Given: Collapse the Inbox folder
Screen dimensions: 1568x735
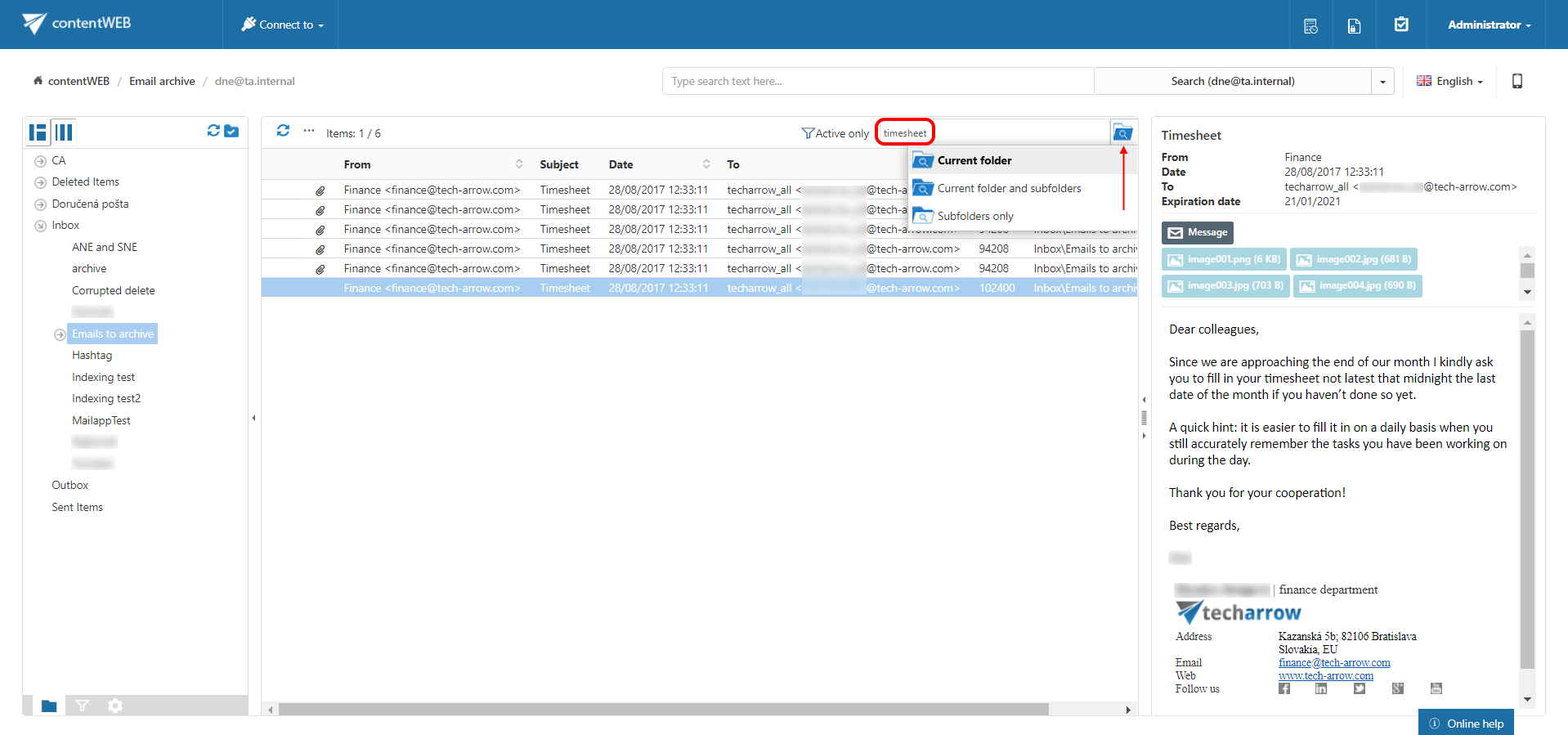Looking at the screenshot, I should click(40, 226).
